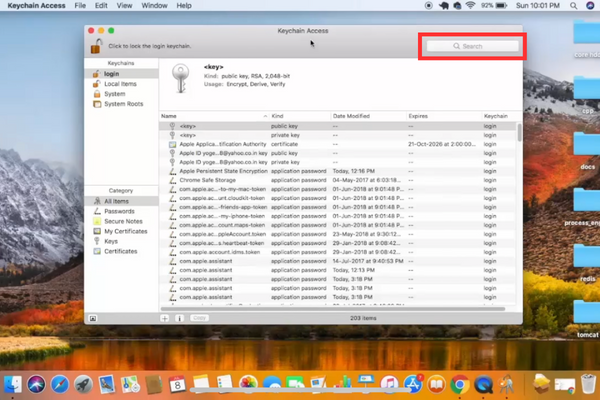Open the Trash in the Dock
Image resolution: width=600 pixels, height=400 pixels.
pos(589,384)
